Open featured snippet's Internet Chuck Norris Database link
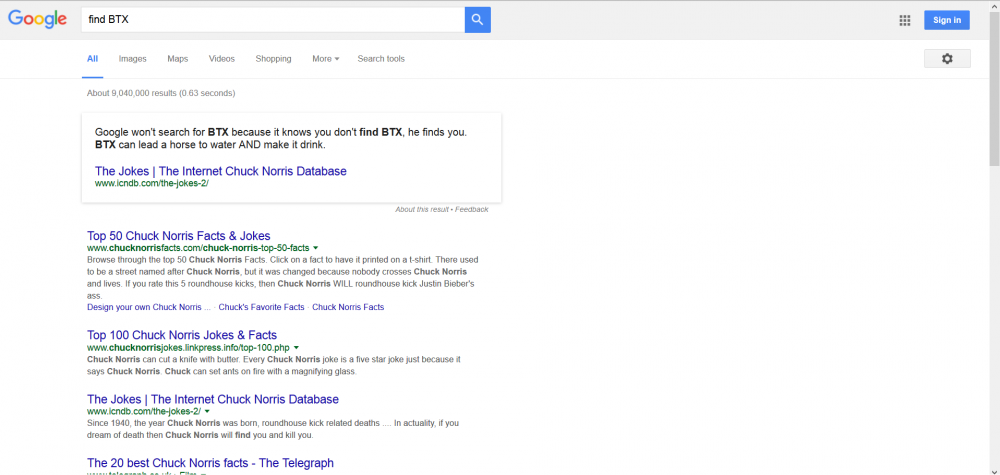The height and width of the screenshot is (475, 1000). tap(220, 171)
